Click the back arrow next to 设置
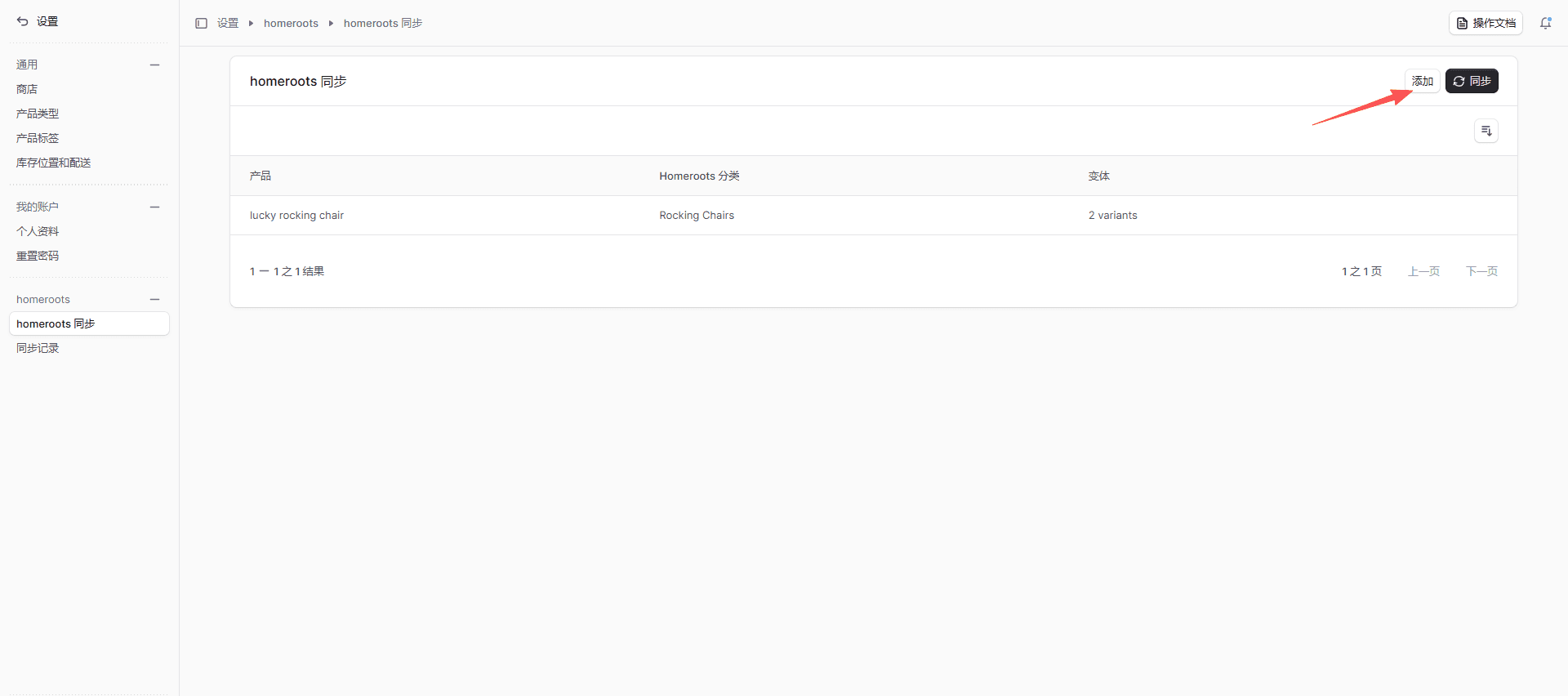Viewport: 1568px width, 696px height. tap(22, 21)
